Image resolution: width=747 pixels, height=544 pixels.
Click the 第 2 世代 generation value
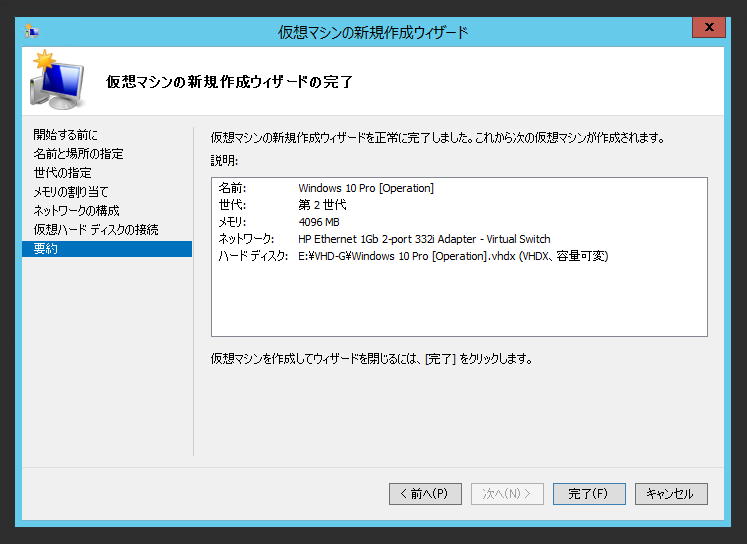pyautogui.click(x=322, y=205)
